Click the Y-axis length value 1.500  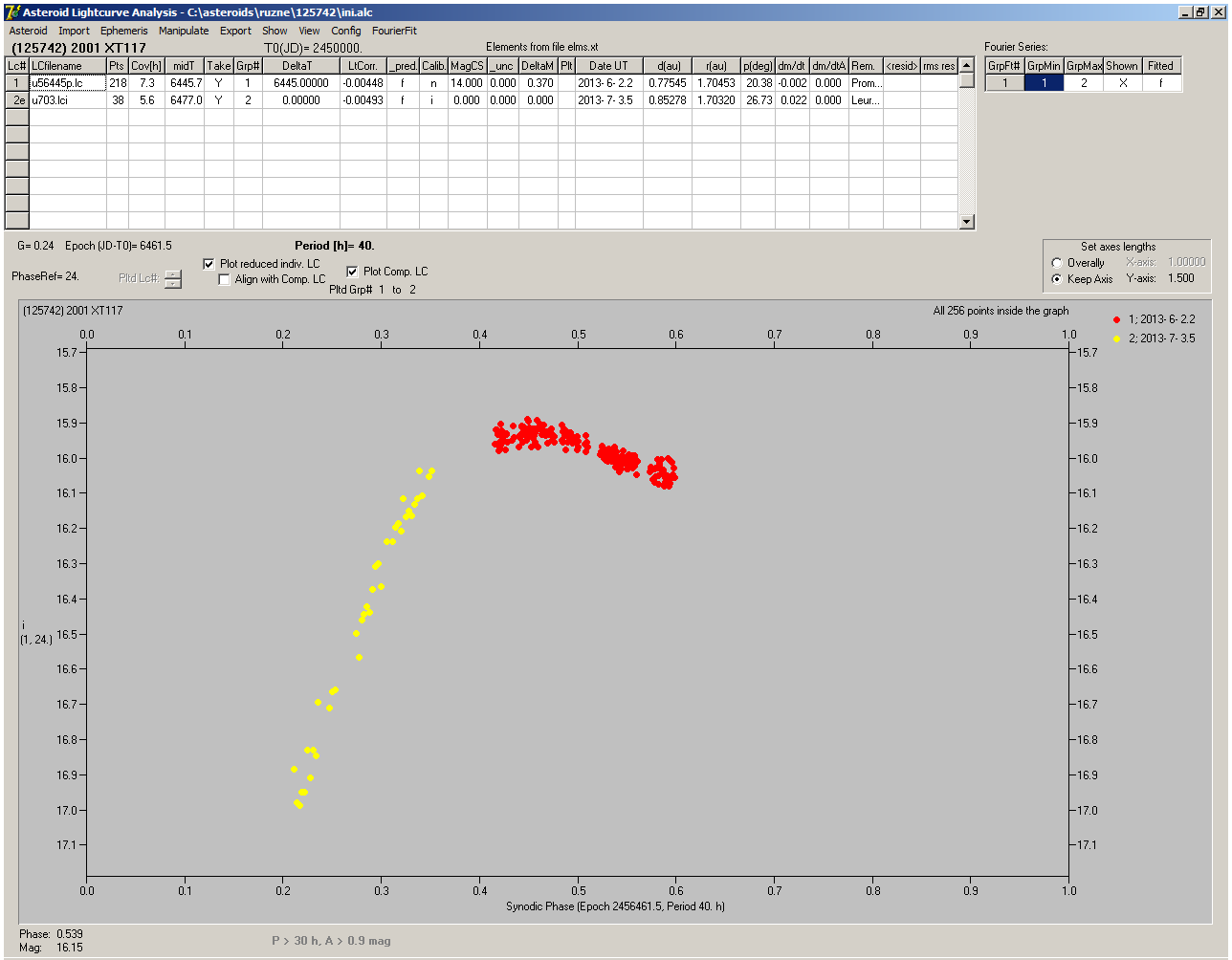click(x=1181, y=278)
